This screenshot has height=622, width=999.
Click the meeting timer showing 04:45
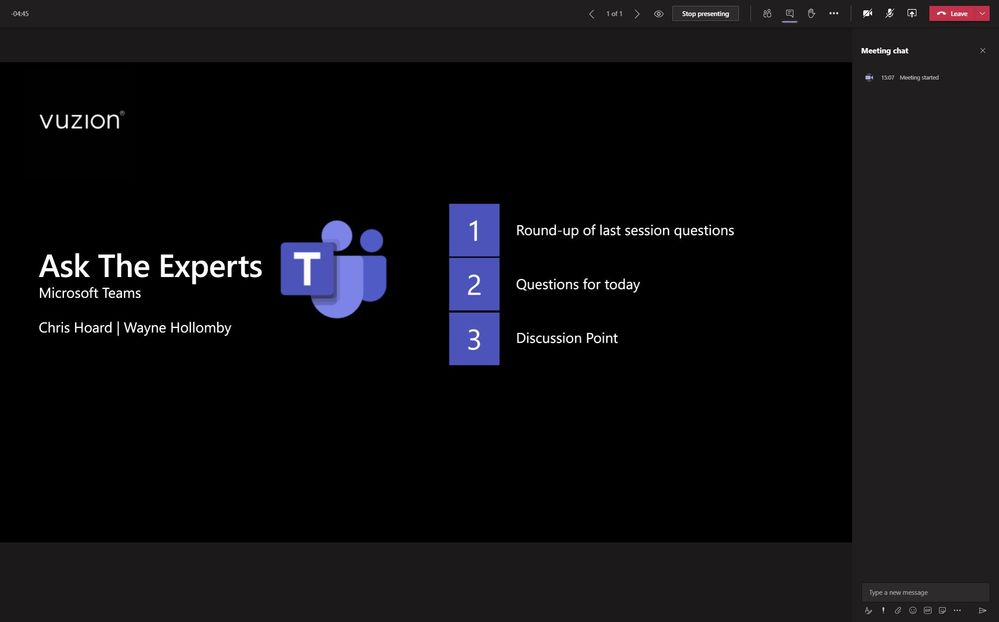(x=20, y=13)
